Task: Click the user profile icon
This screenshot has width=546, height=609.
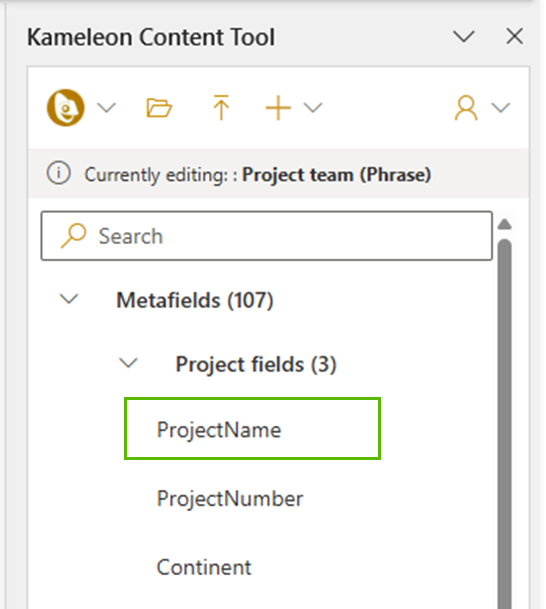Action: pos(466,108)
